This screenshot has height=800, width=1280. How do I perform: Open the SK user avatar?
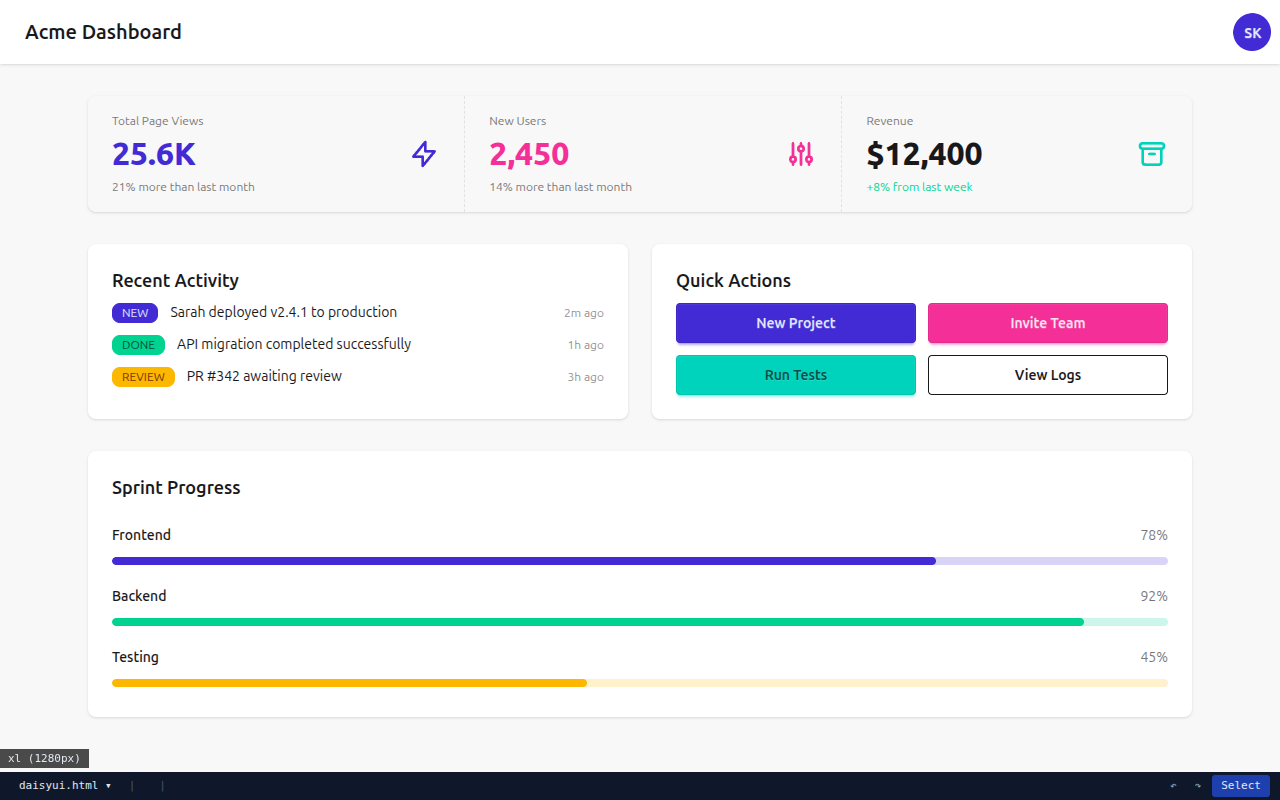(1251, 32)
